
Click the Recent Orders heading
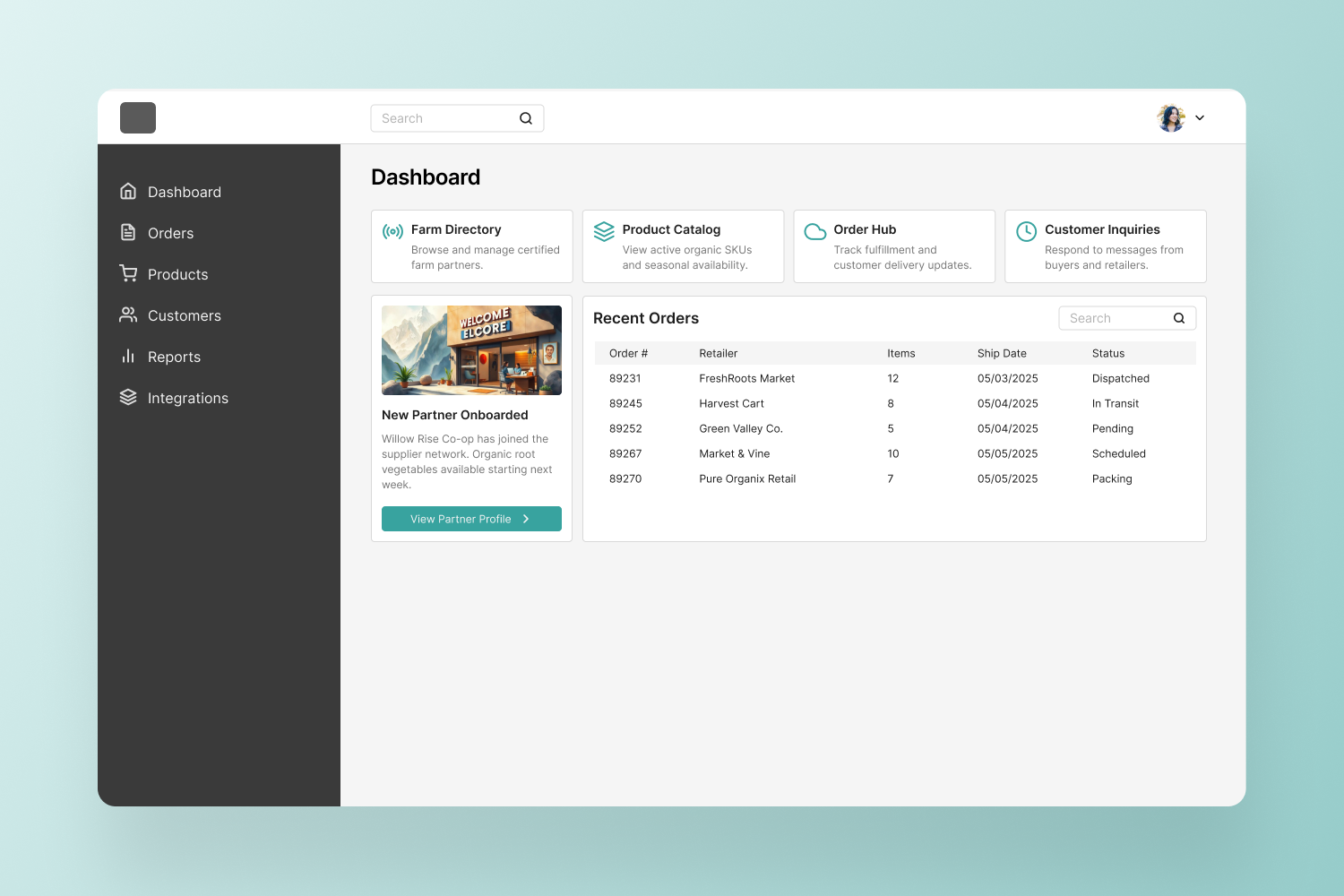pyautogui.click(x=646, y=318)
